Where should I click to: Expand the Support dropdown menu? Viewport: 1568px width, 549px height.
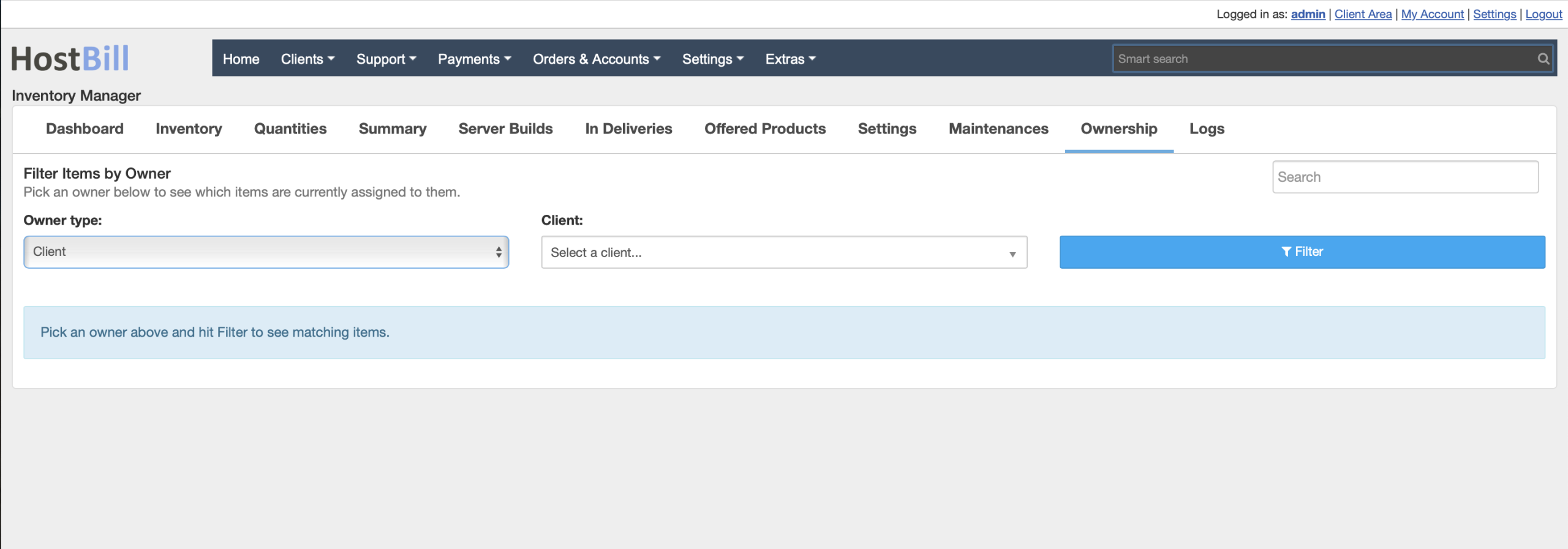coord(386,59)
